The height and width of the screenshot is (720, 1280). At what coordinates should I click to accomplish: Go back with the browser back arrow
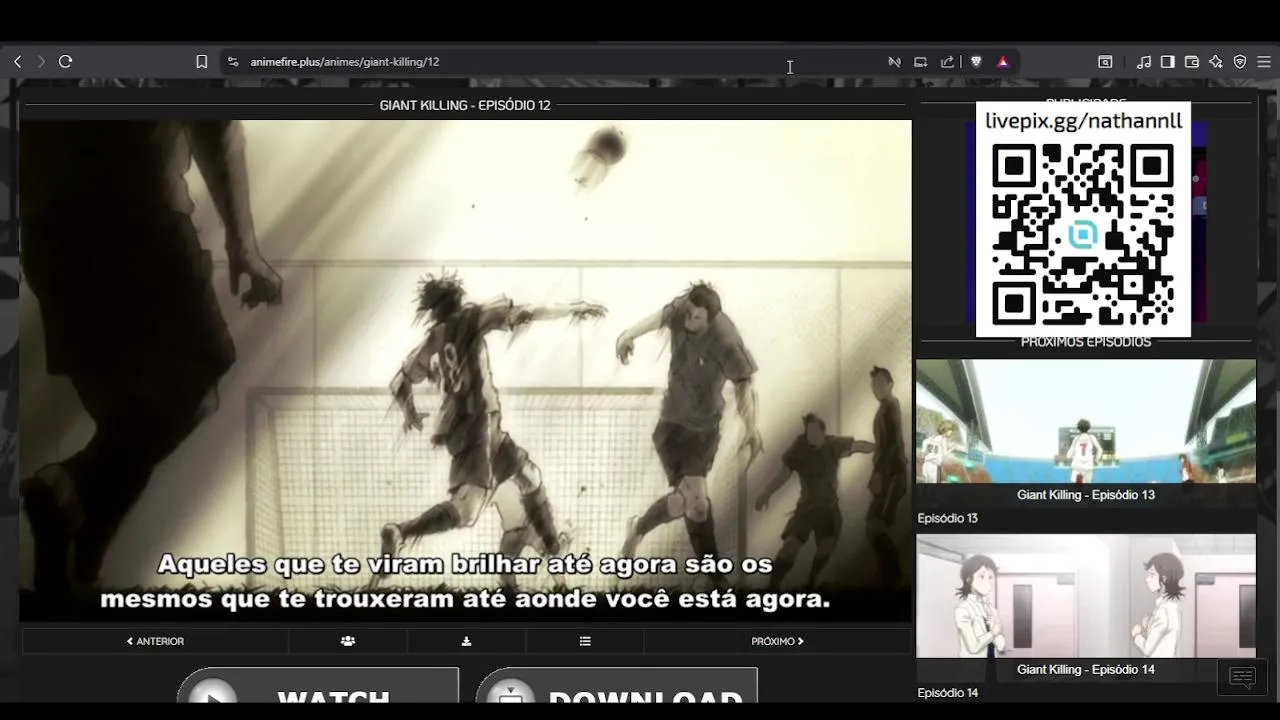[x=17, y=62]
